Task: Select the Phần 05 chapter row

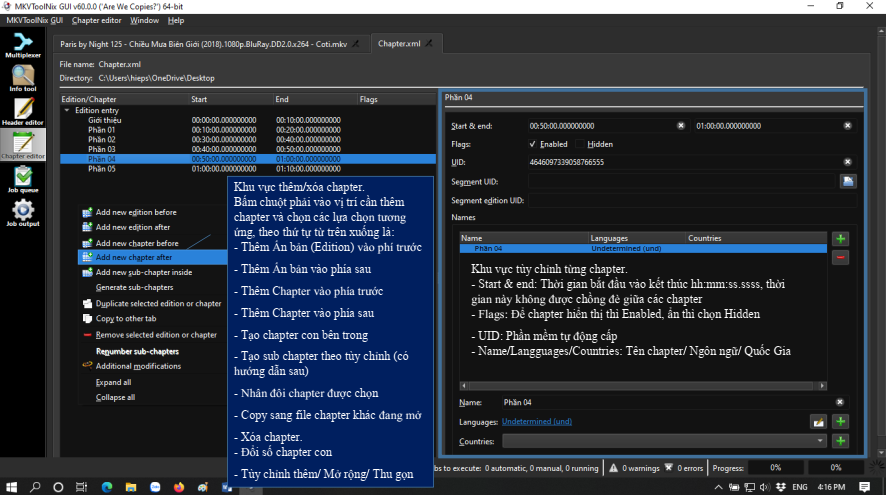Action: point(248,169)
